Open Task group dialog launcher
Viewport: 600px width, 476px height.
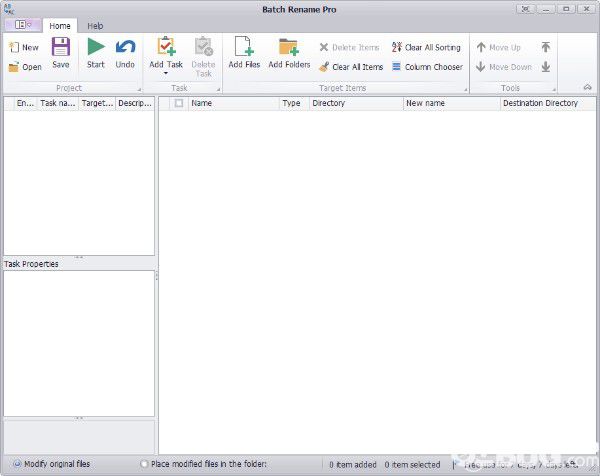(x=218, y=90)
